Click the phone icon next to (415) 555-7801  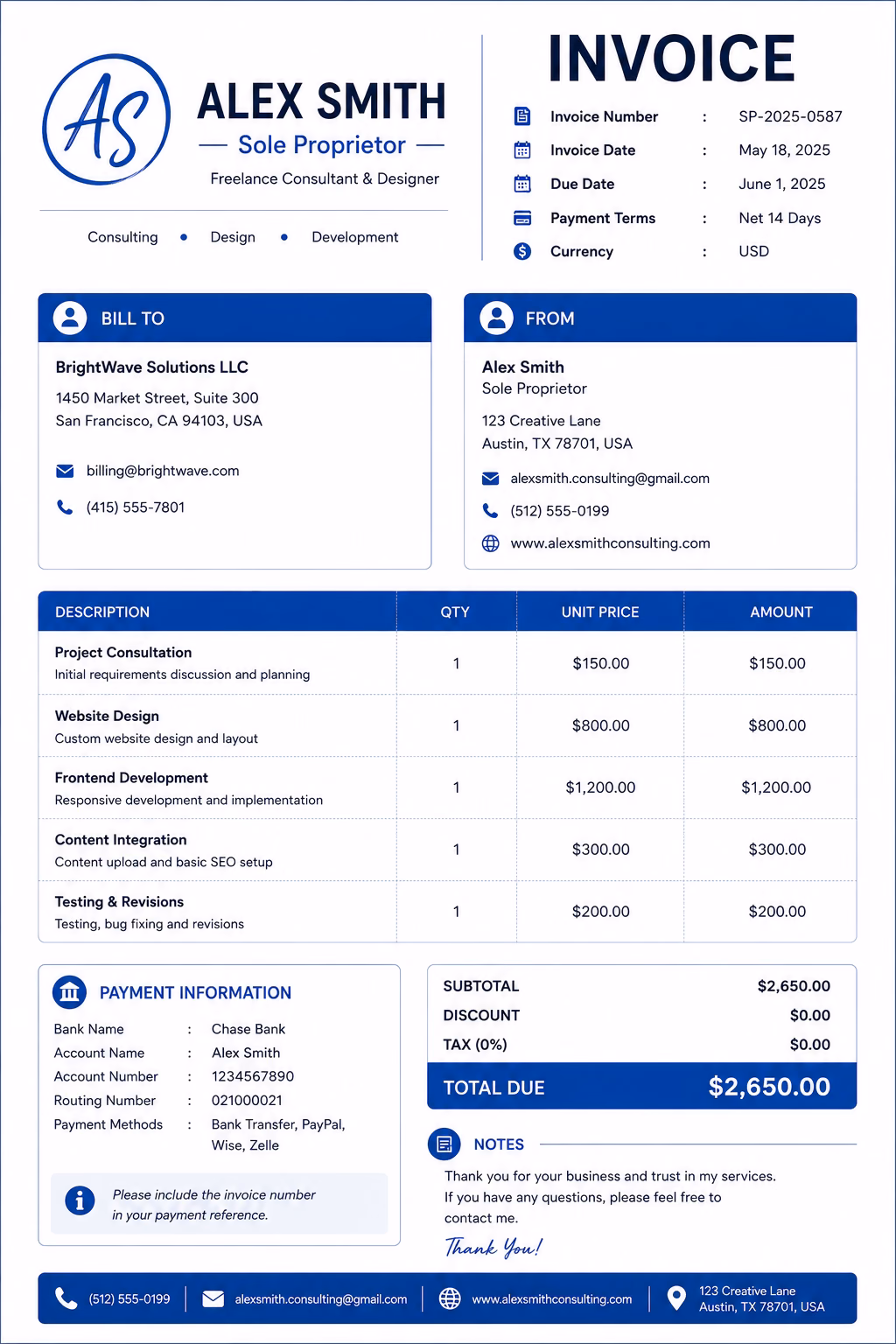click(x=65, y=507)
